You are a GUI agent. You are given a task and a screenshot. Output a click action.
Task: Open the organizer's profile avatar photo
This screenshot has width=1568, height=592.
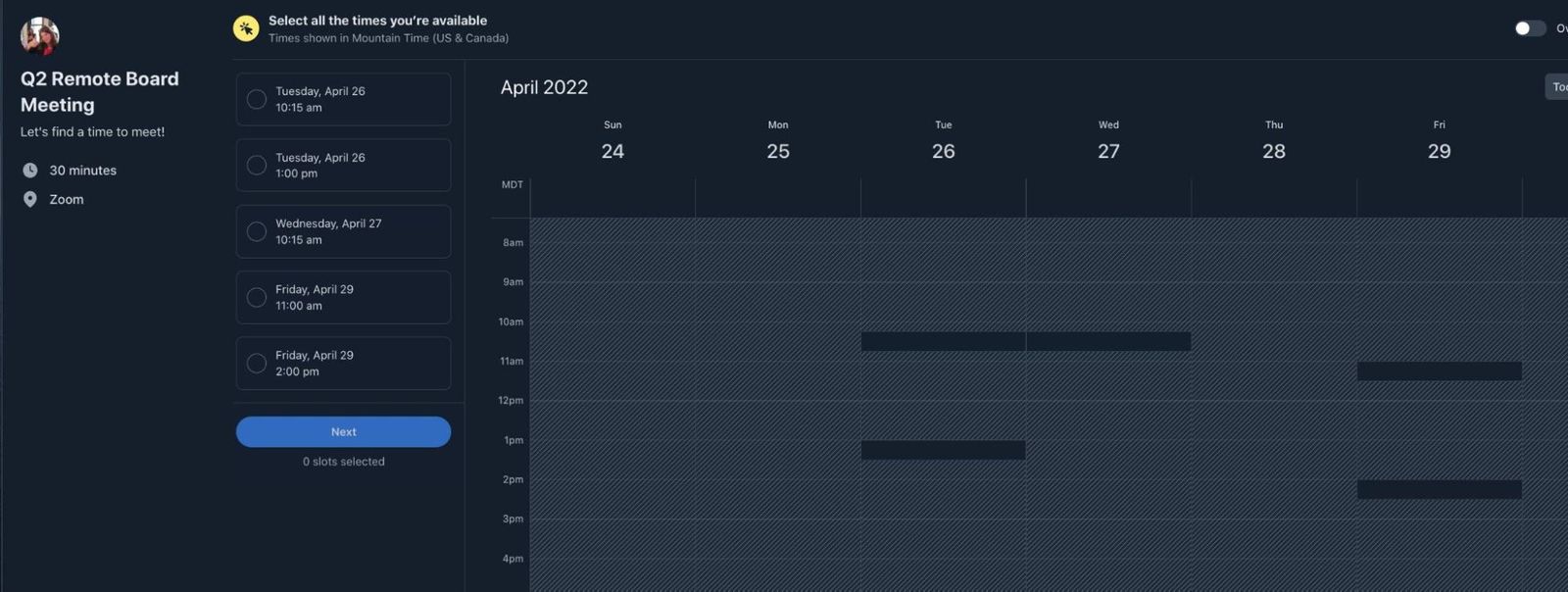point(39,34)
